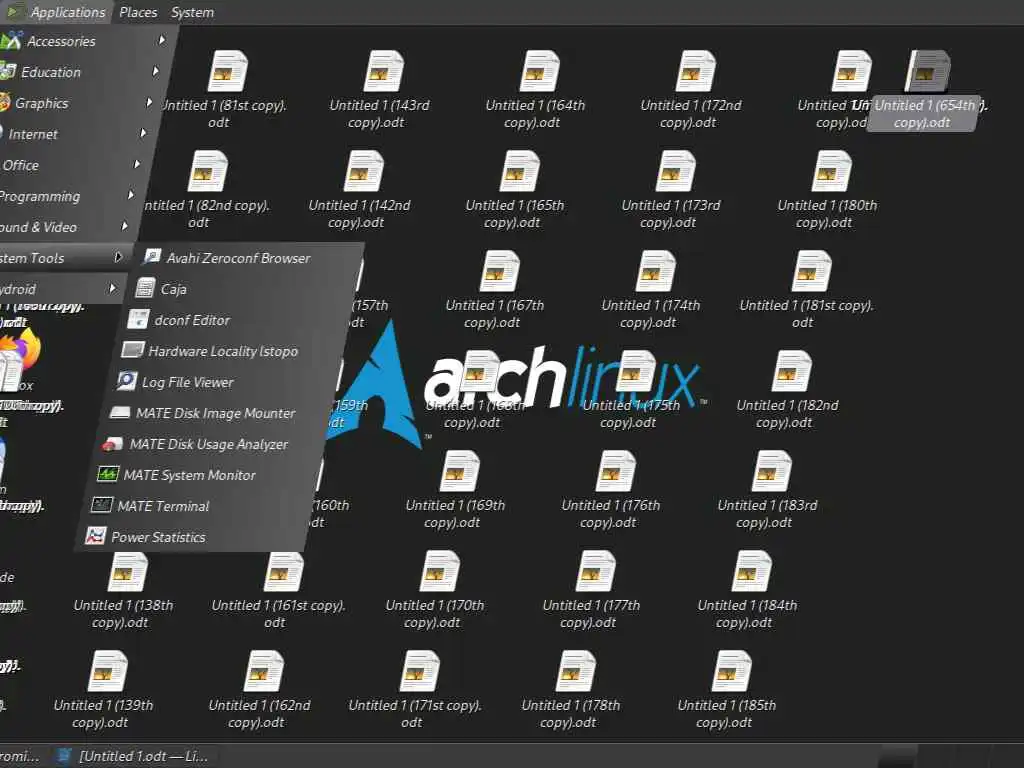Select Untitled 1 (143rd copy).odt file icon
The image size is (1024, 768).
[383, 71]
